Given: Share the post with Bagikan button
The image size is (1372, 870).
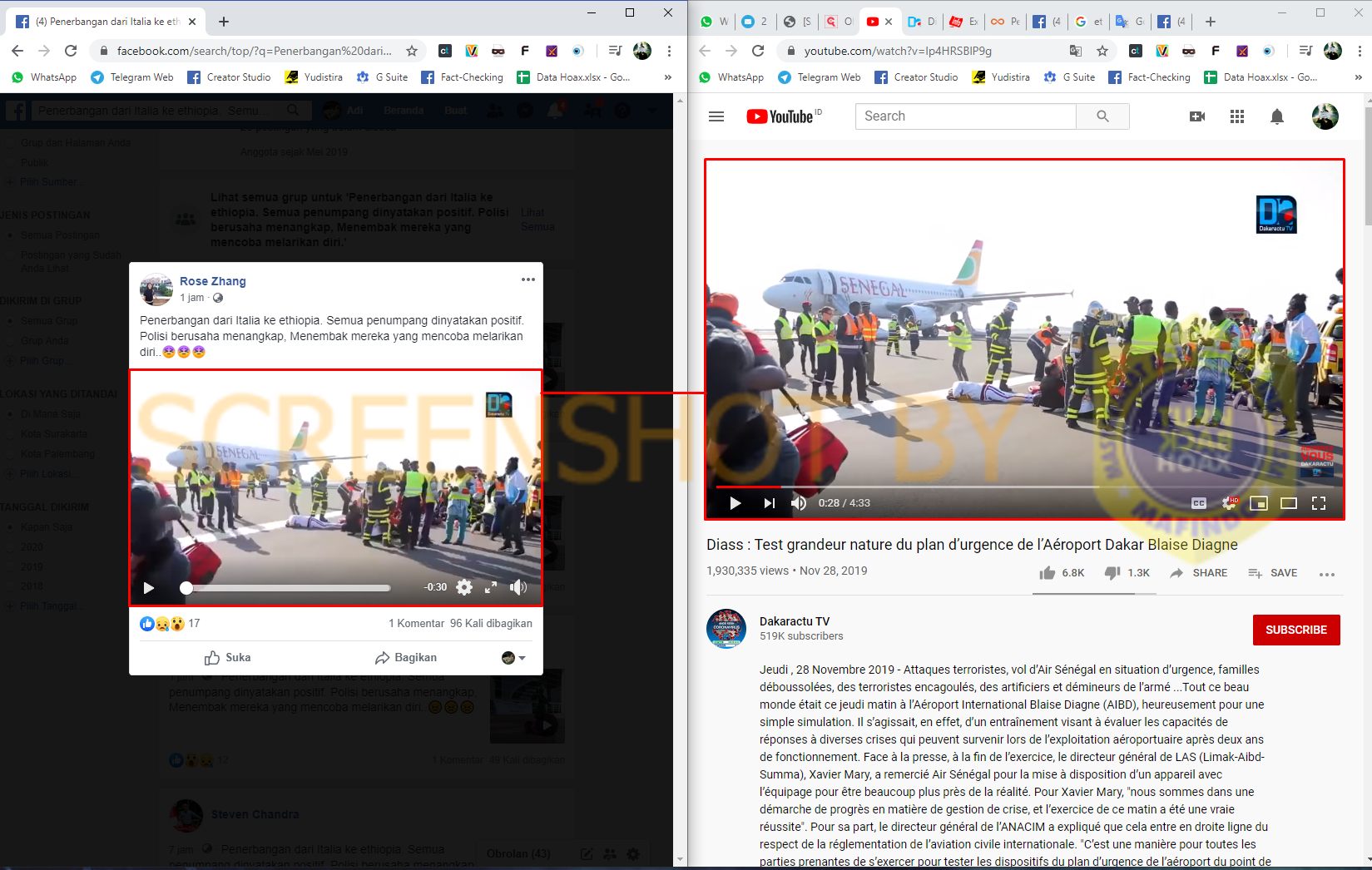Looking at the screenshot, I should [x=406, y=657].
